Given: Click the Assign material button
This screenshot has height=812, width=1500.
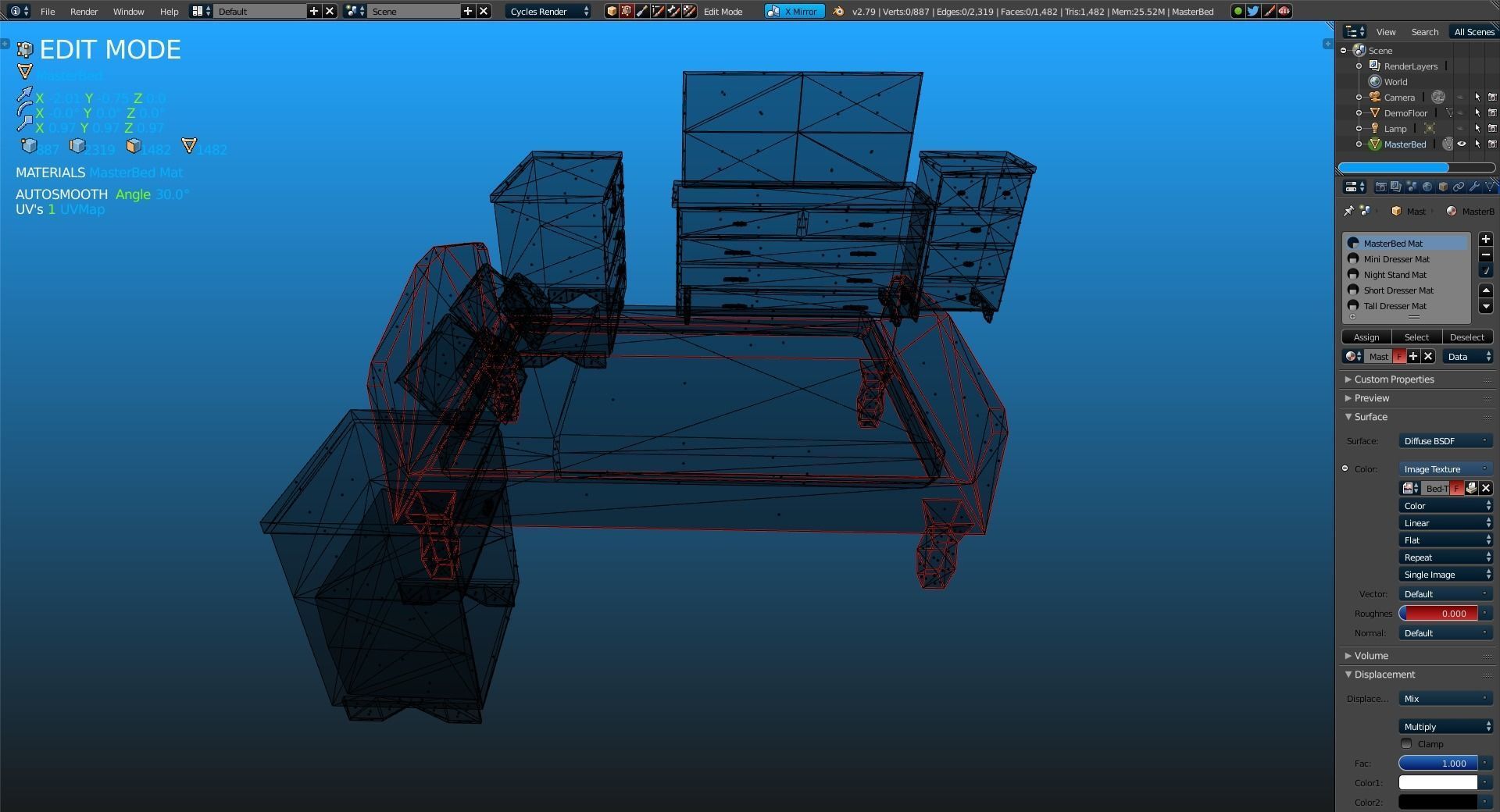Looking at the screenshot, I should [x=1366, y=337].
